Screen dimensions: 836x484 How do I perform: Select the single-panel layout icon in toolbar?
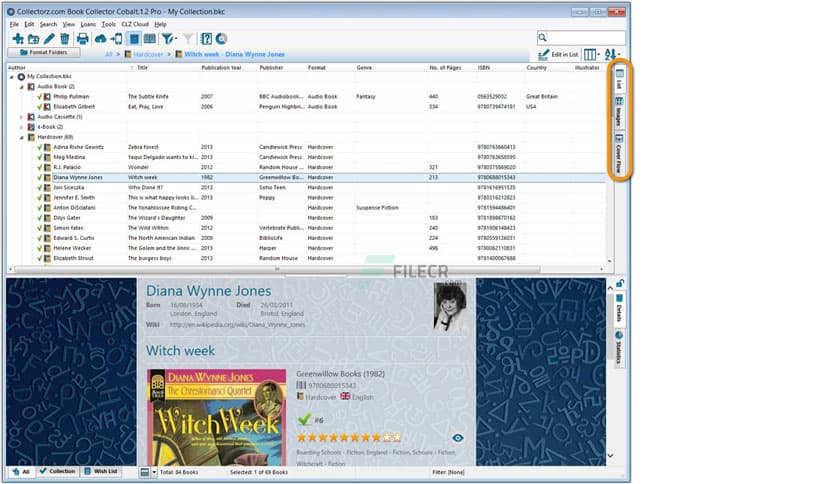coord(134,38)
